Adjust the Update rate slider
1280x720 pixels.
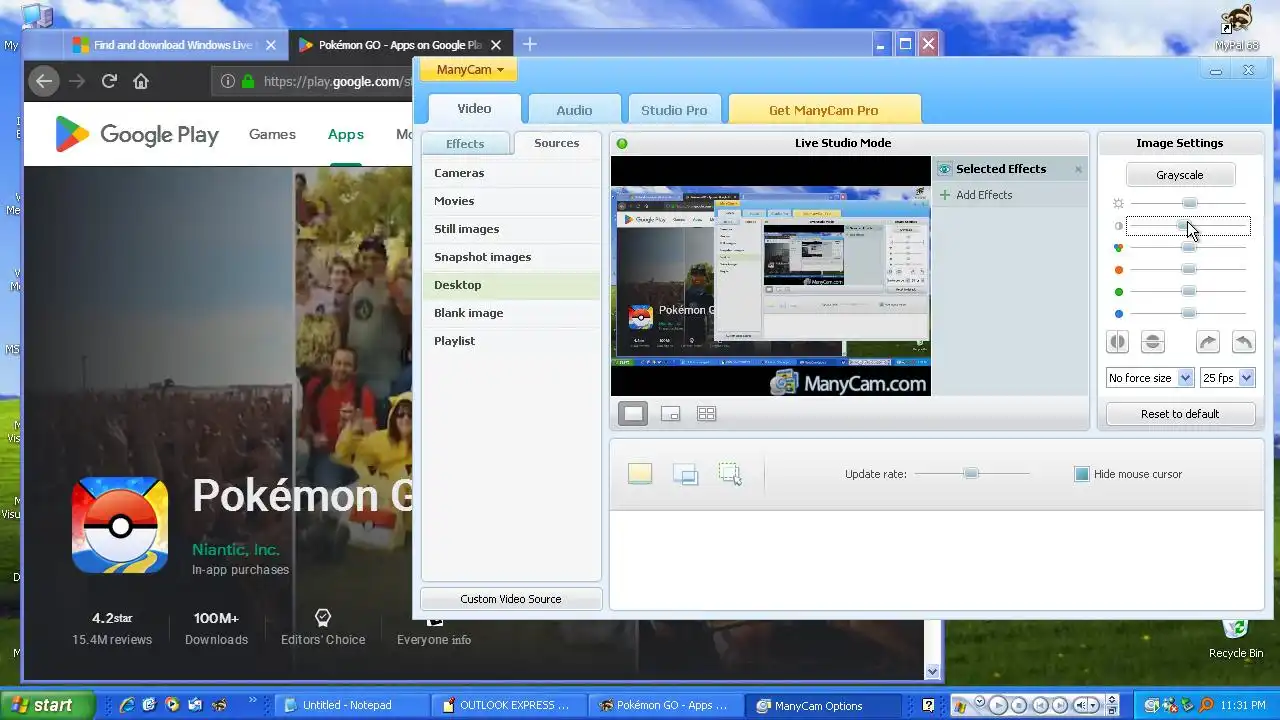point(971,473)
